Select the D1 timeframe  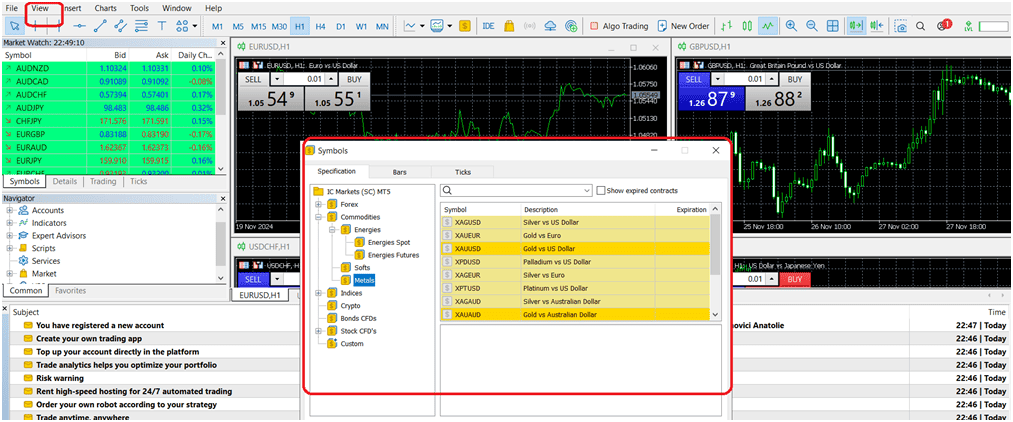pos(341,26)
